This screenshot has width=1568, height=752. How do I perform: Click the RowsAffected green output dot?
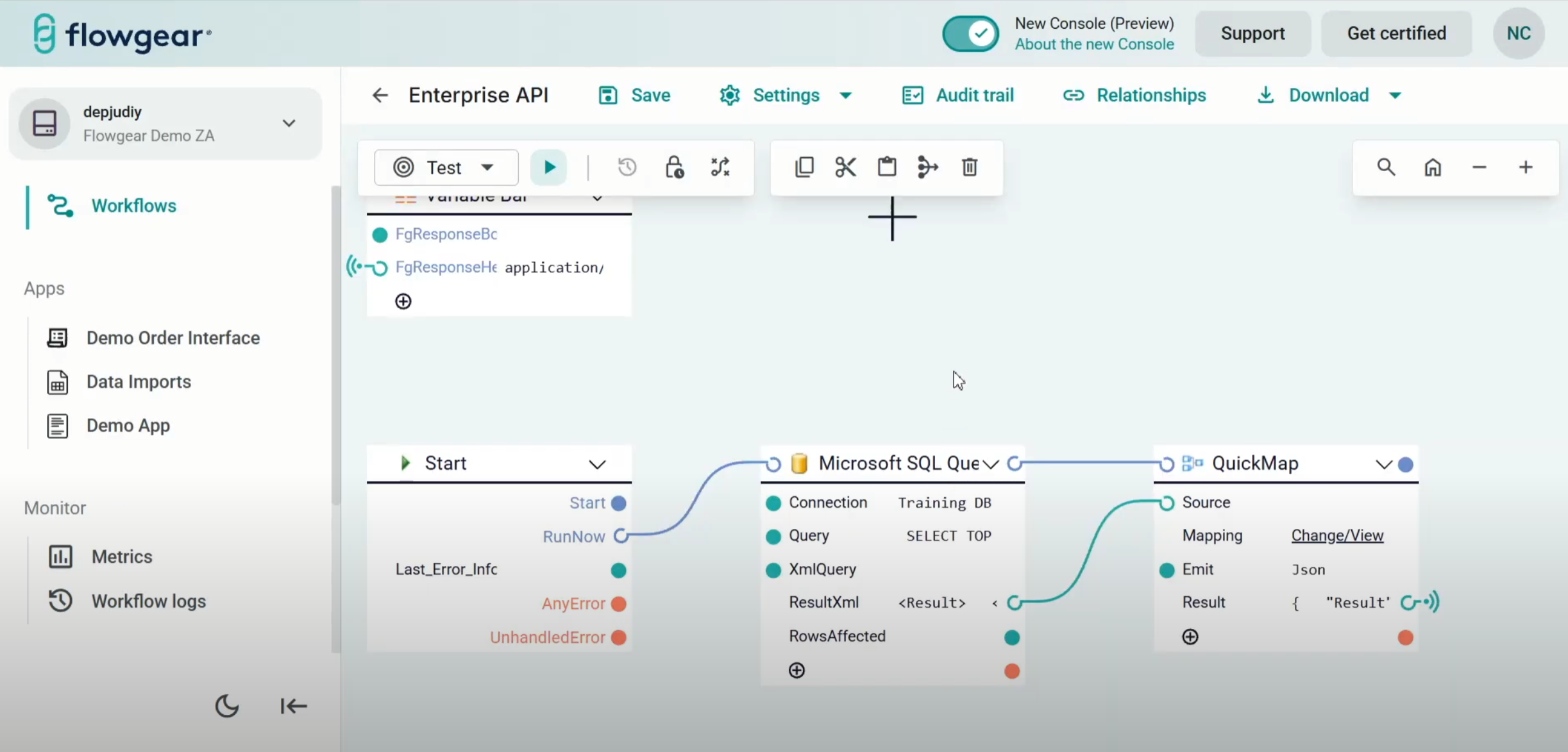tap(1011, 637)
